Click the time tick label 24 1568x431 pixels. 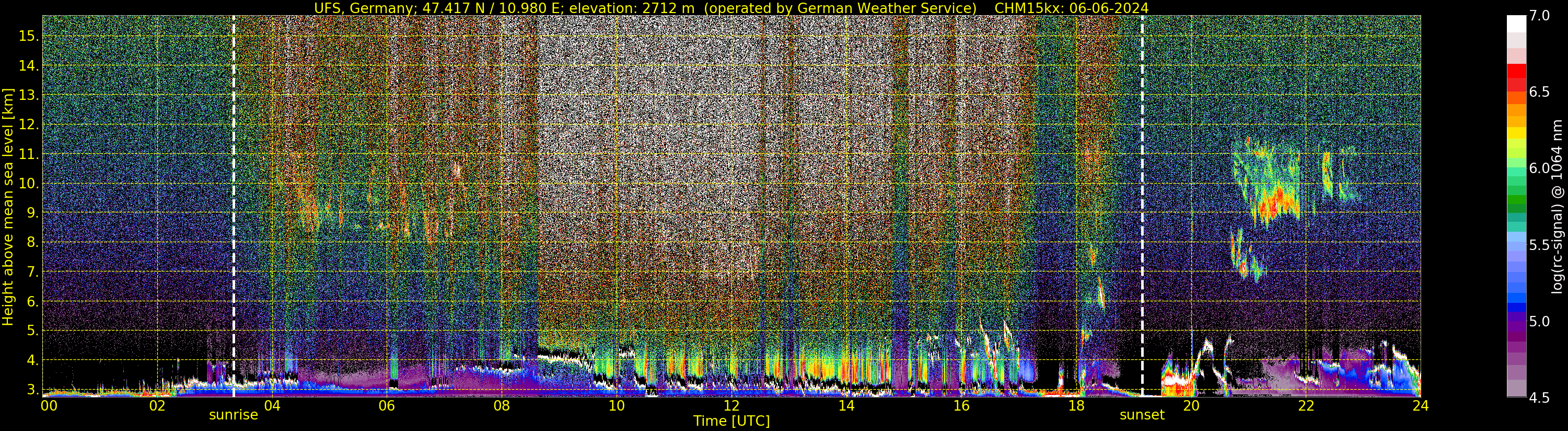pyautogui.click(x=1420, y=406)
